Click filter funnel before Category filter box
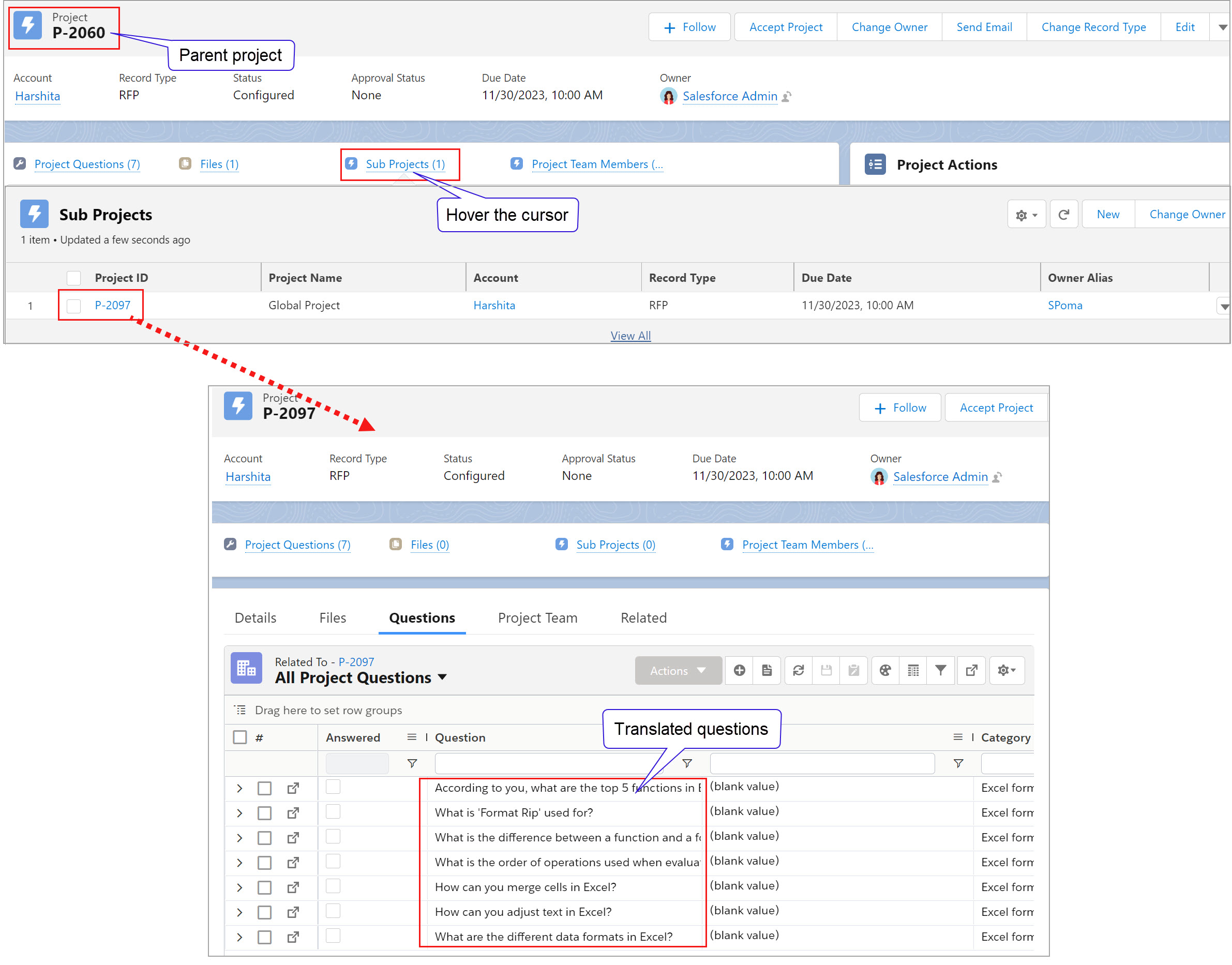 point(958,764)
